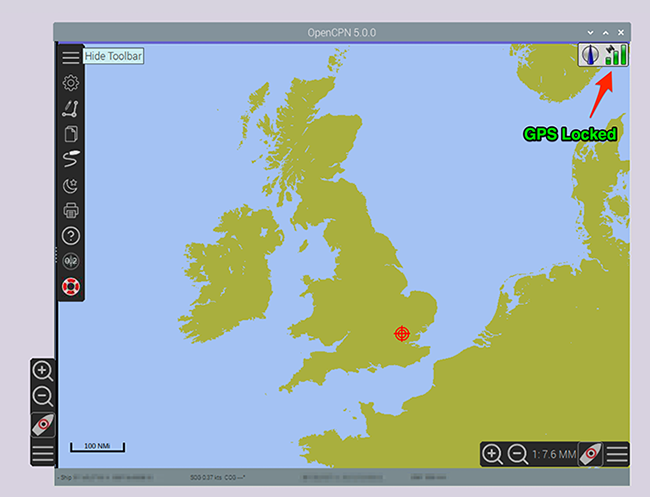Click the compass icon in top-right

coord(592,55)
